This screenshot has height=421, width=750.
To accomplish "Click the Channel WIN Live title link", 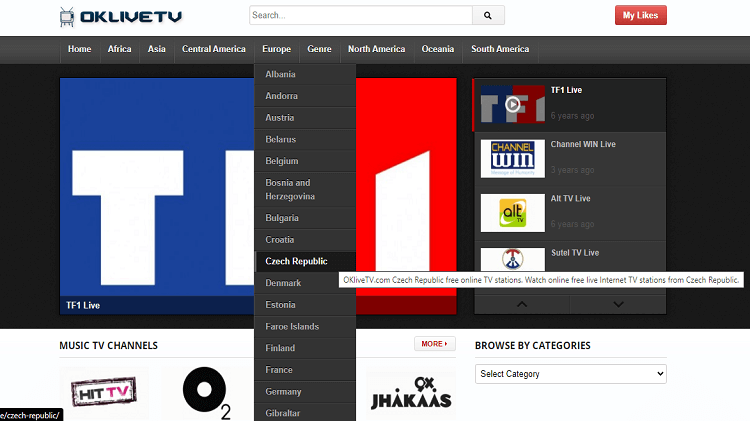I will [583, 144].
